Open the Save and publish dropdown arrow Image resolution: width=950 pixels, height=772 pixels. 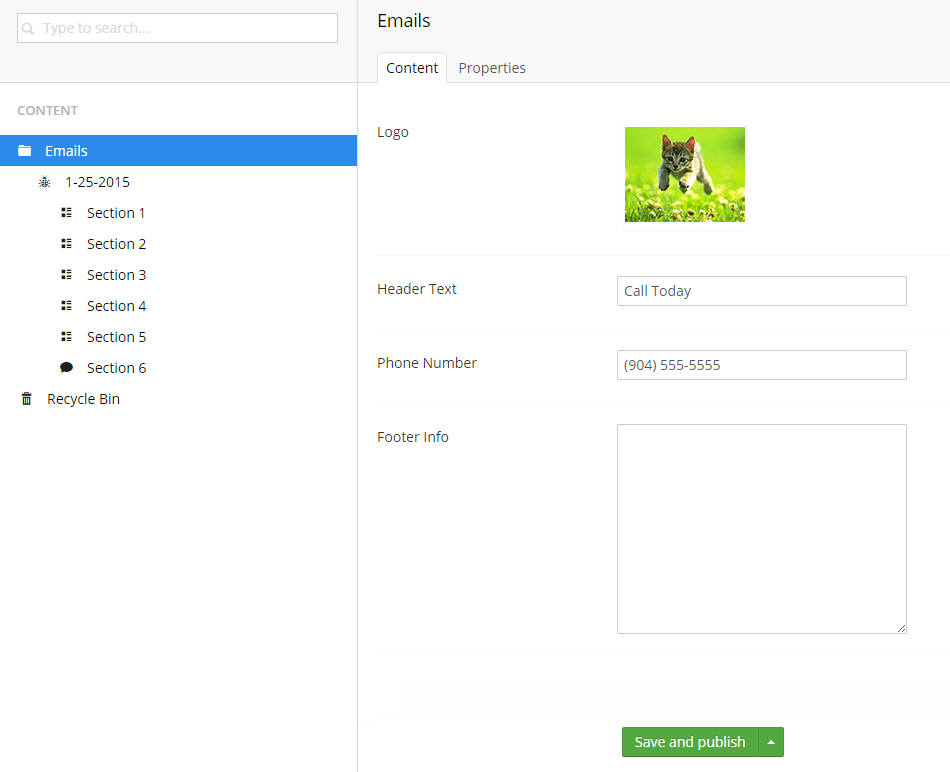[771, 742]
